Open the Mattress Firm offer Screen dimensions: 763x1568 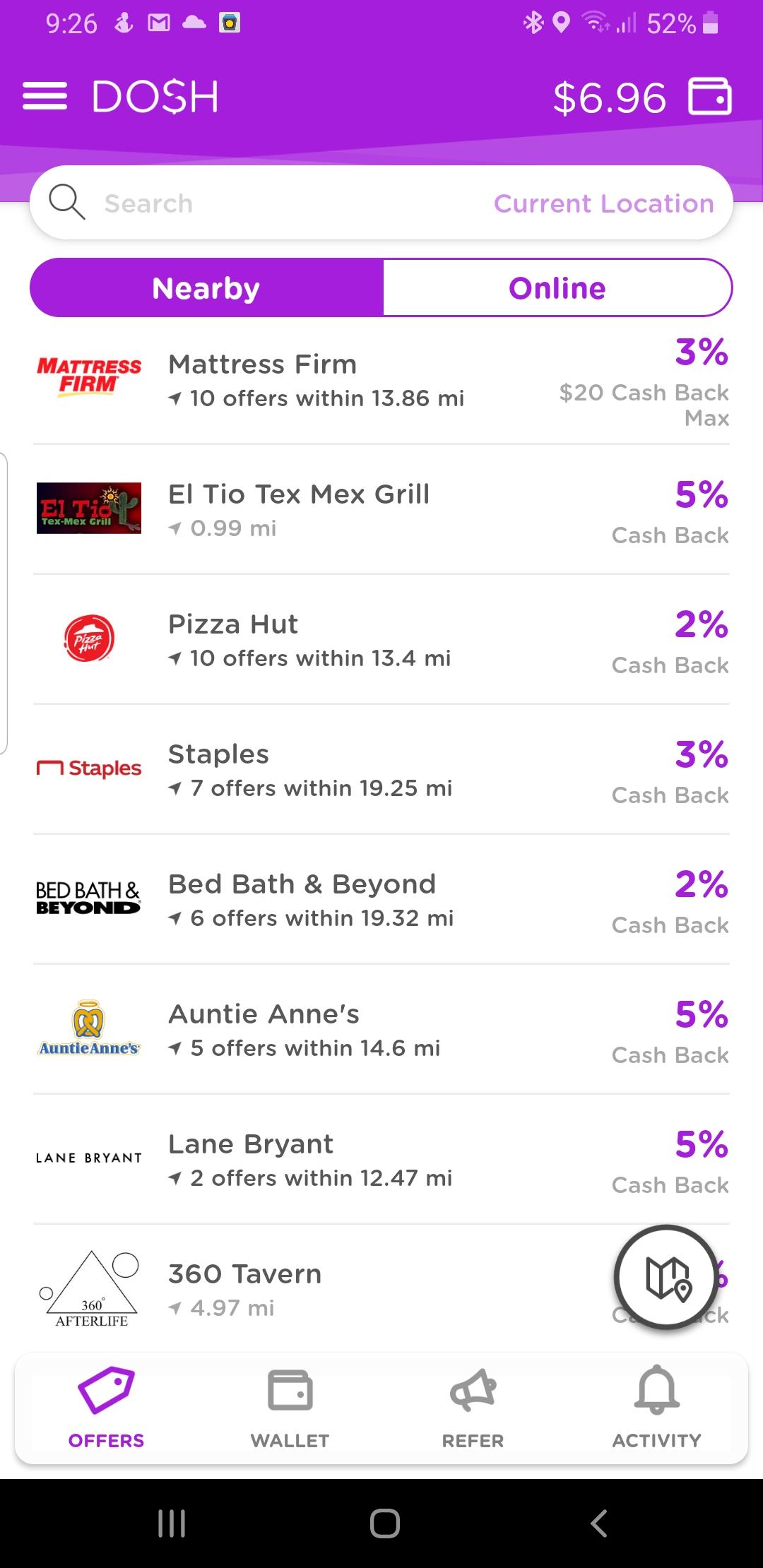tap(381, 380)
